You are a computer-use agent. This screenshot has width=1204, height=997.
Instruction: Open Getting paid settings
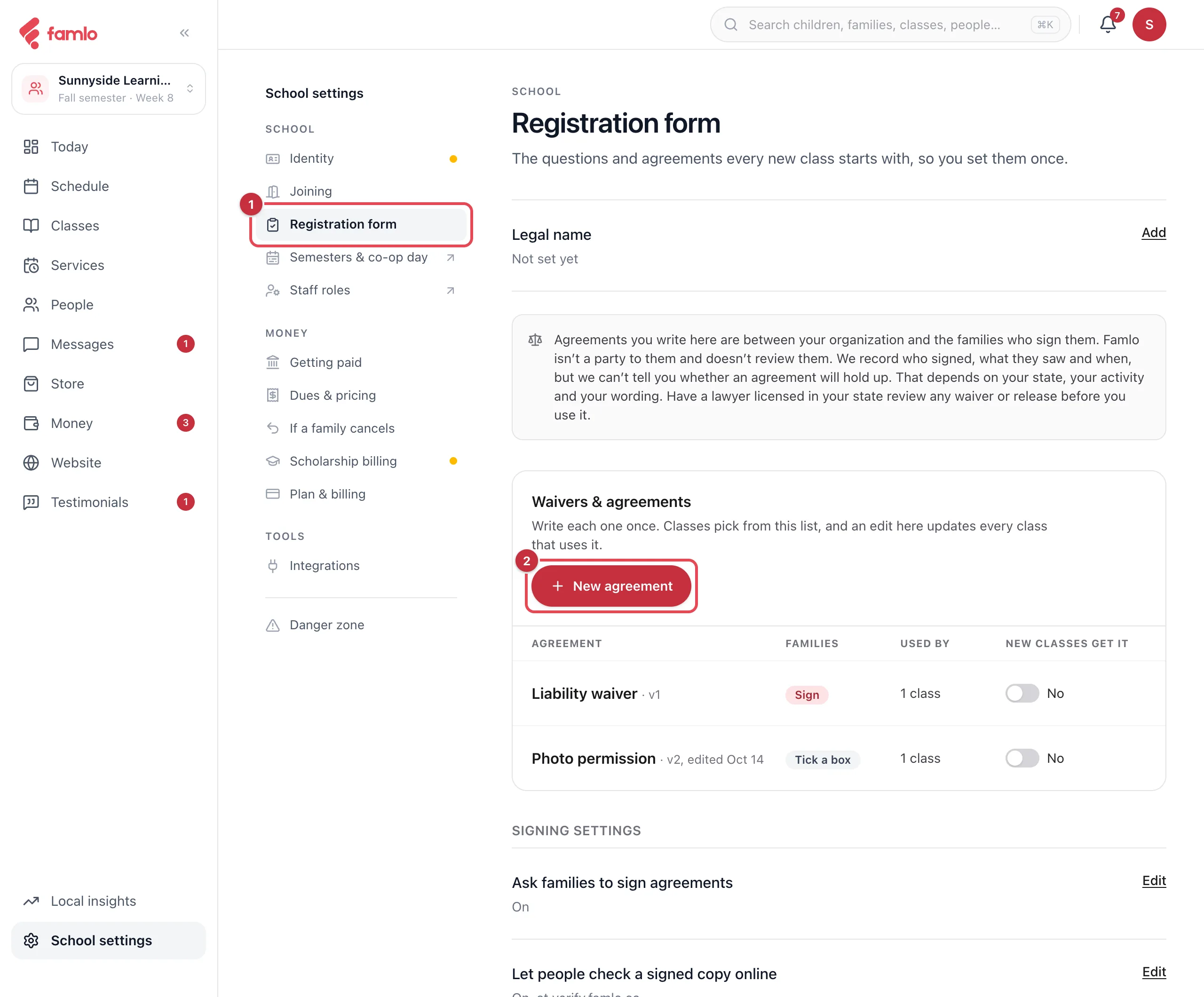tap(361, 363)
